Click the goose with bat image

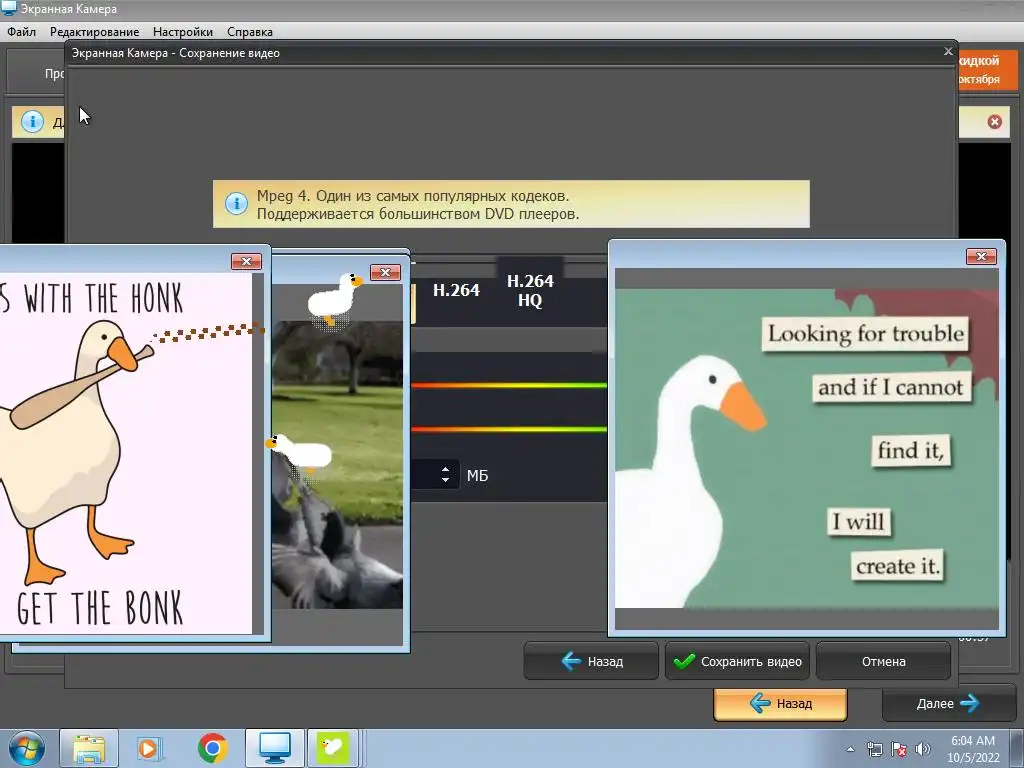click(x=125, y=453)
